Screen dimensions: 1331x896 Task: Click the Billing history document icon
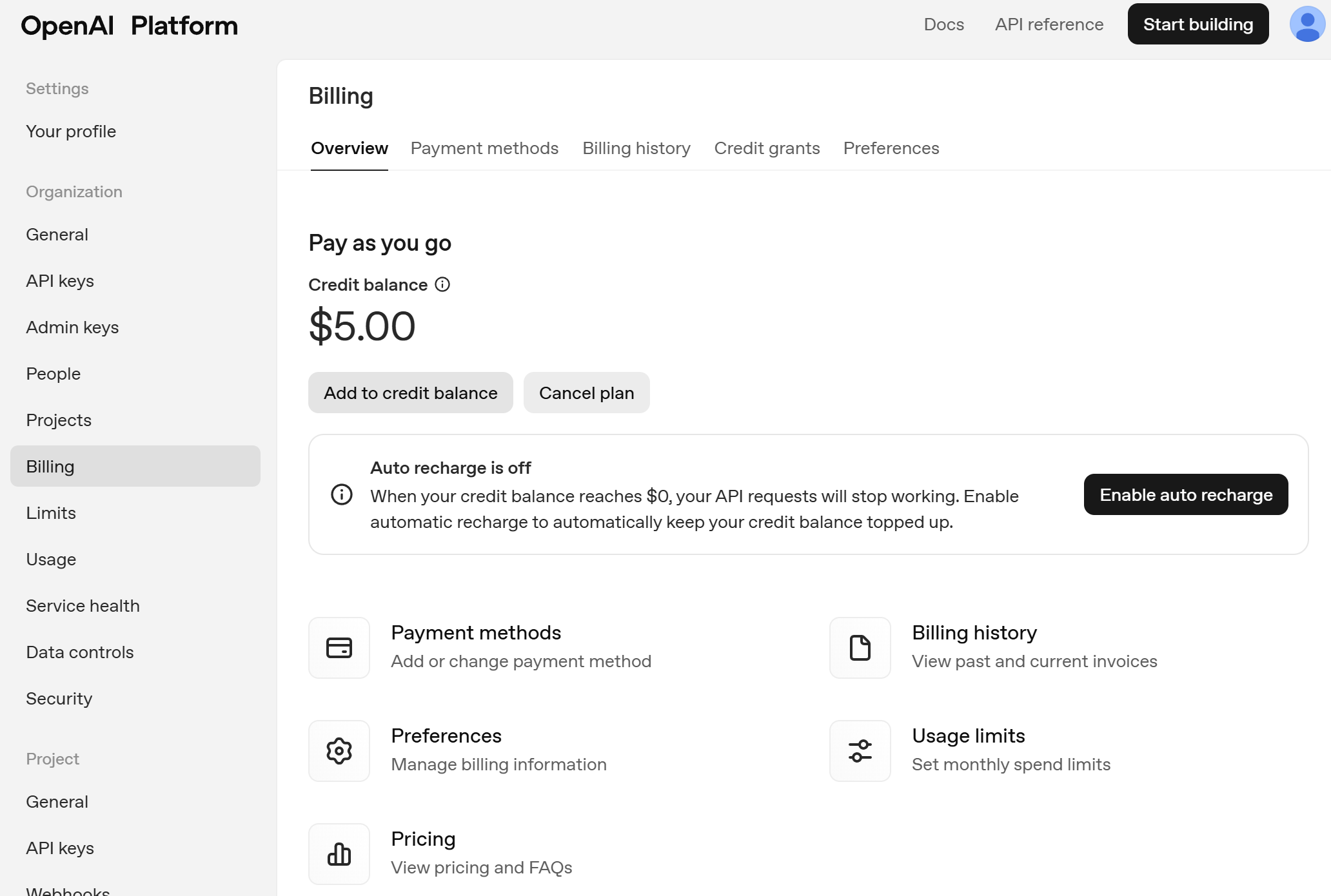coord(860,648)
